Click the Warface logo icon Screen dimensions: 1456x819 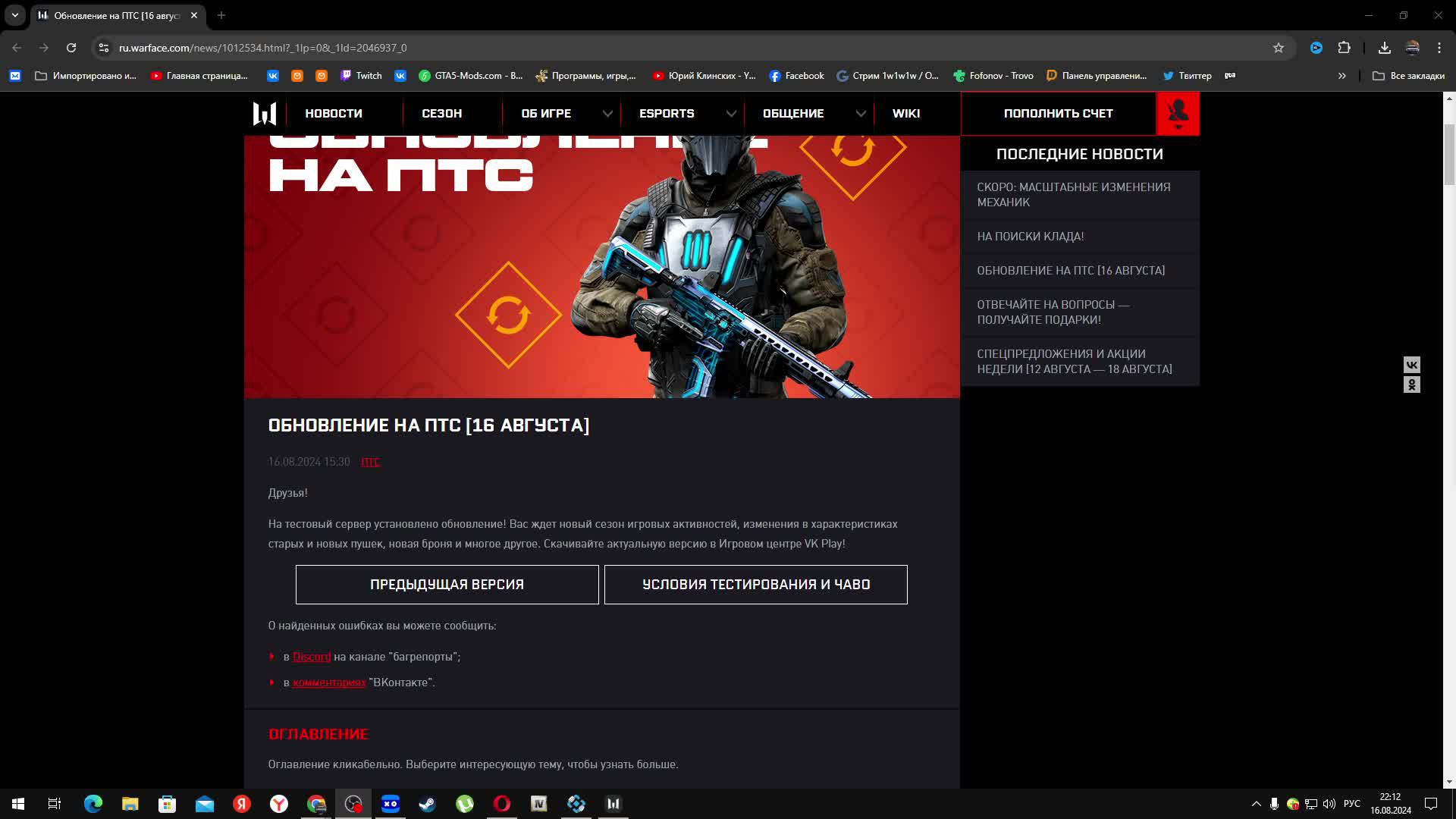(x=264, y=114)
